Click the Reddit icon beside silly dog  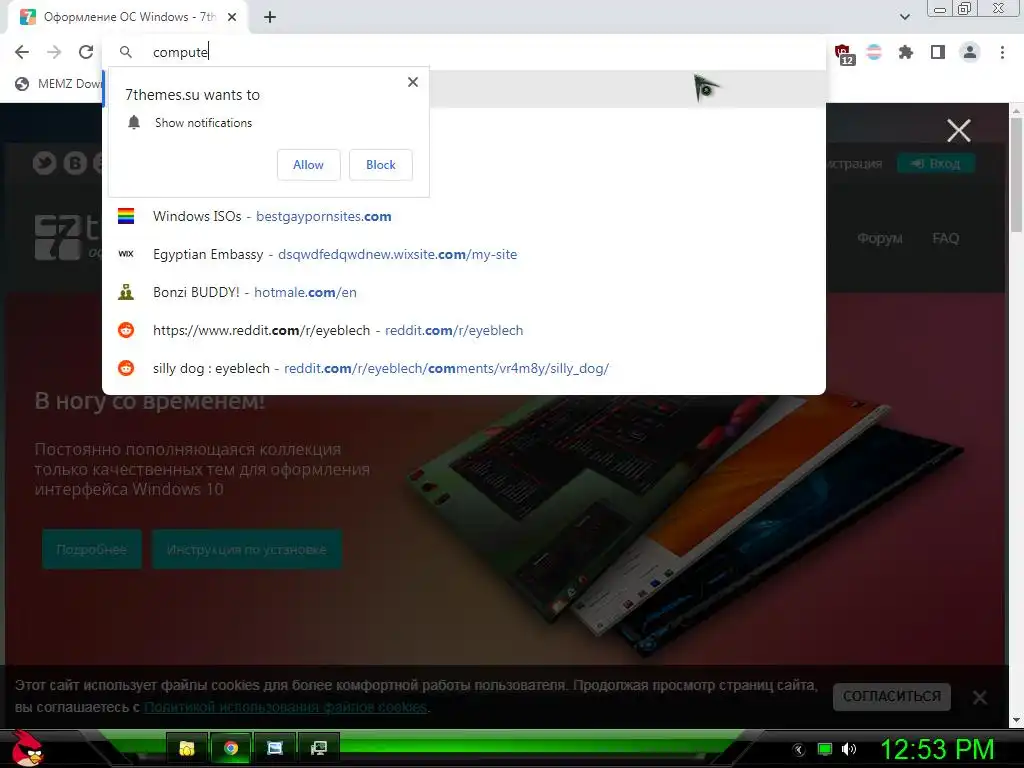(126, 368)
